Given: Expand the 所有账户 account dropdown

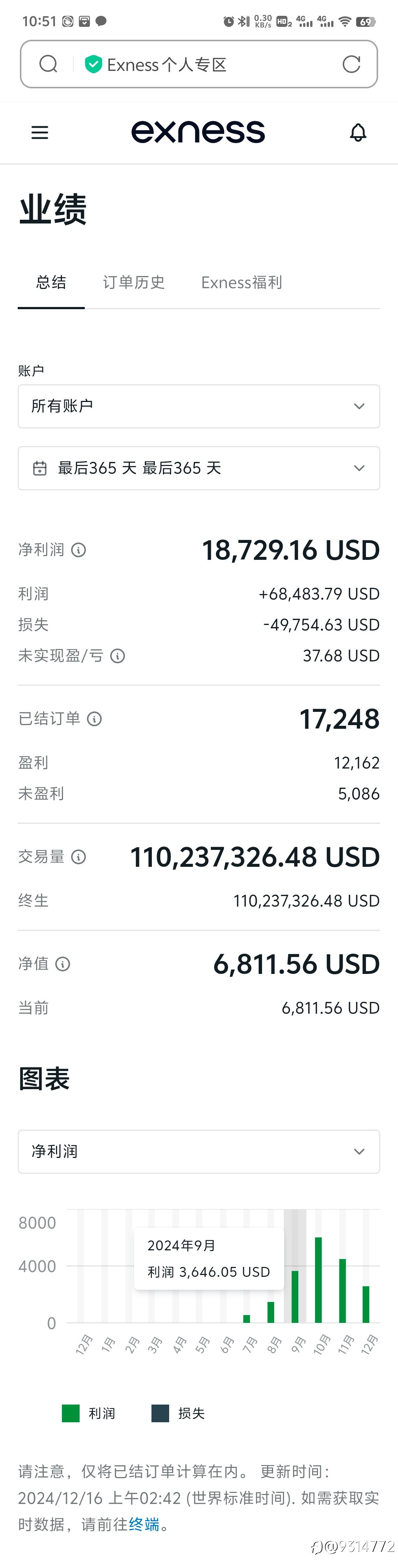Looking at the screenshot, I should (199, 406).
